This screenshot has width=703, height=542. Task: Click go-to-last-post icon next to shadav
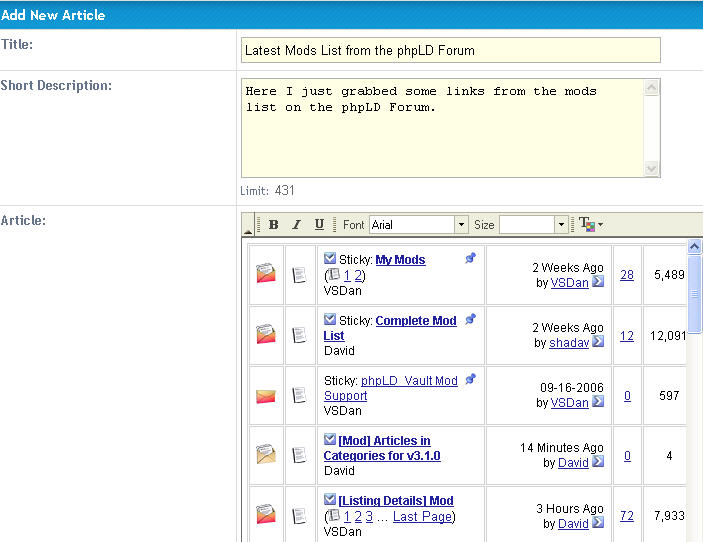(x=598, y=342)
